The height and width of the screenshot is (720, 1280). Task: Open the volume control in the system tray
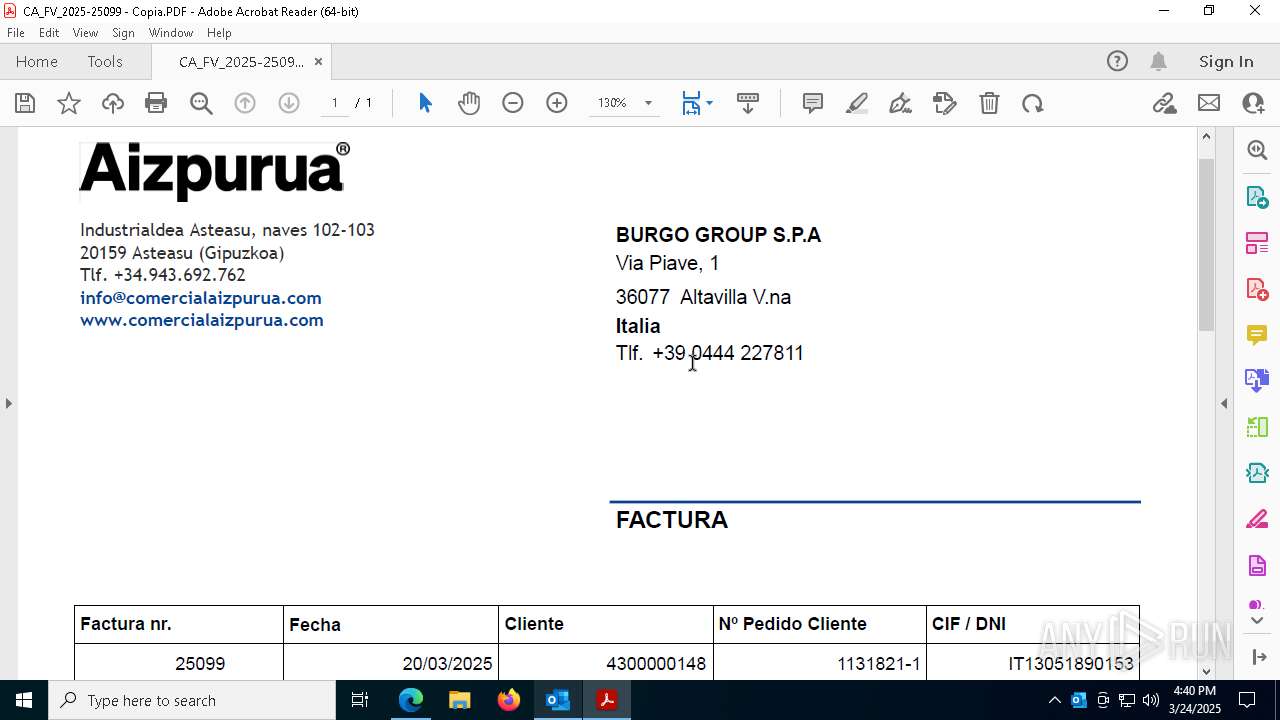1150,700
